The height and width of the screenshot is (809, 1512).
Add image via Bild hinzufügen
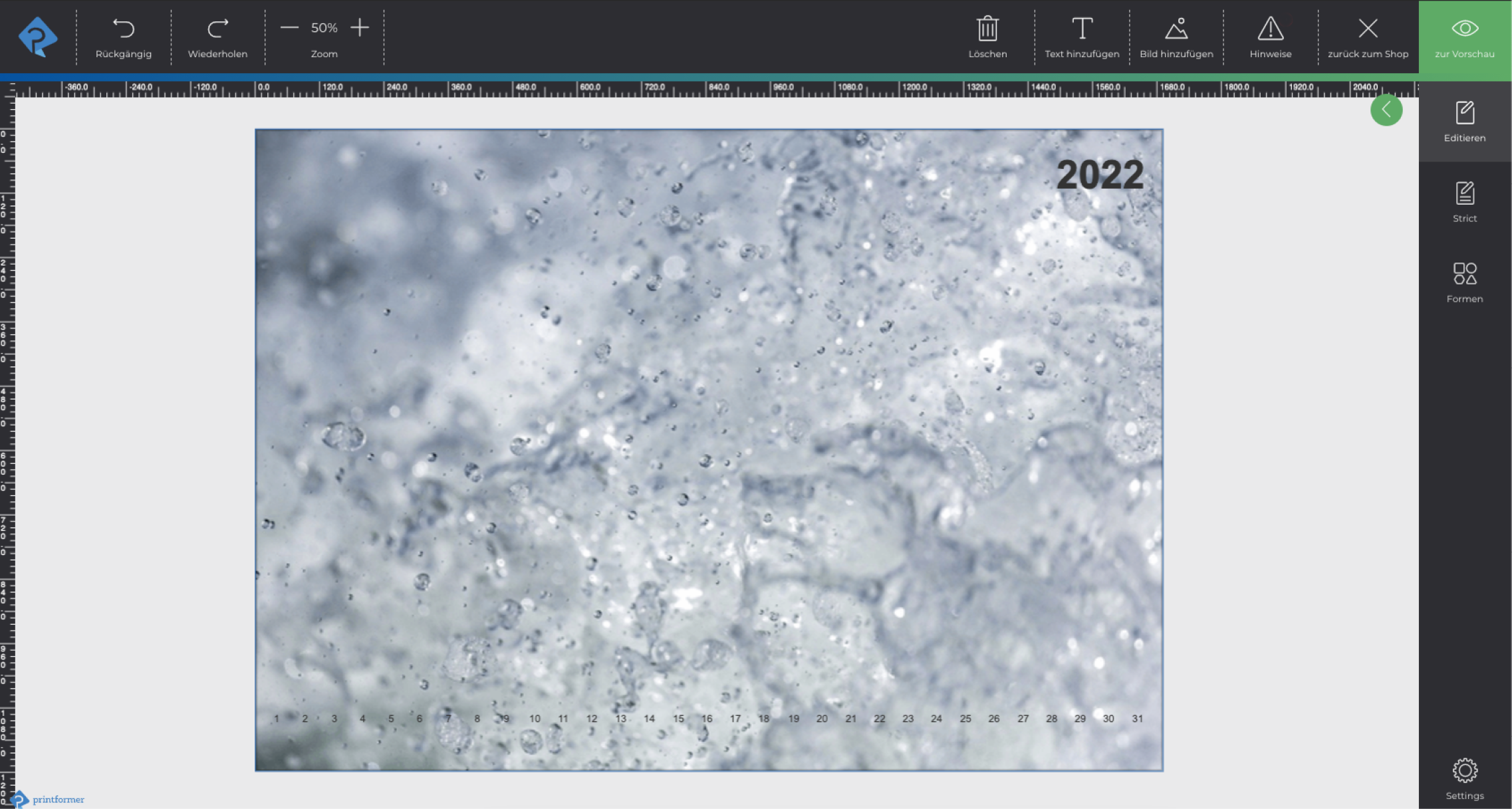pos(1176,37)
